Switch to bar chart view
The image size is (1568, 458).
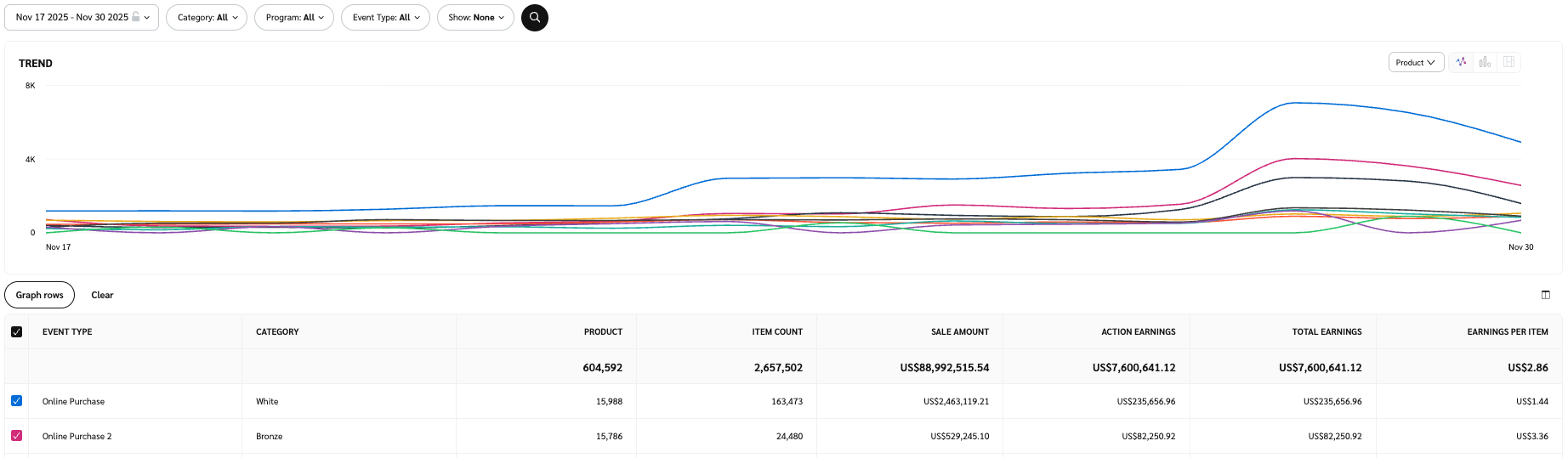(x=1485, y=62)
